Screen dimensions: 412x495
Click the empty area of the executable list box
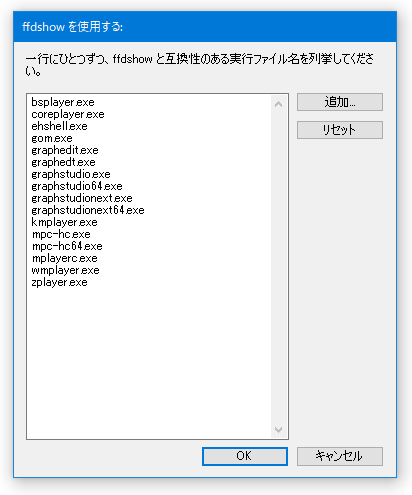click(149, 363)
